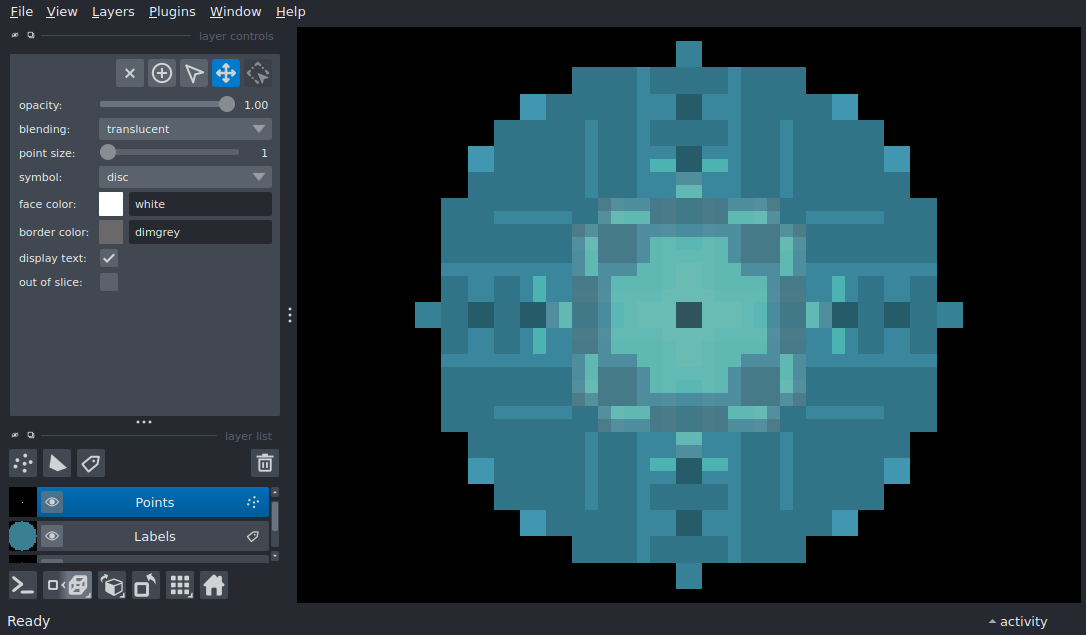
Task: Open the console terminal button
Action: click(23, 585)
